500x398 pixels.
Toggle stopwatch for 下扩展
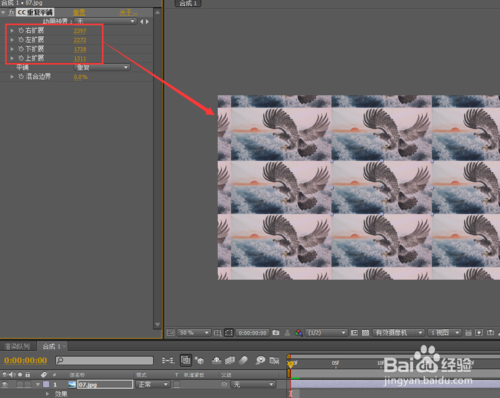click(x=21, y=49)
